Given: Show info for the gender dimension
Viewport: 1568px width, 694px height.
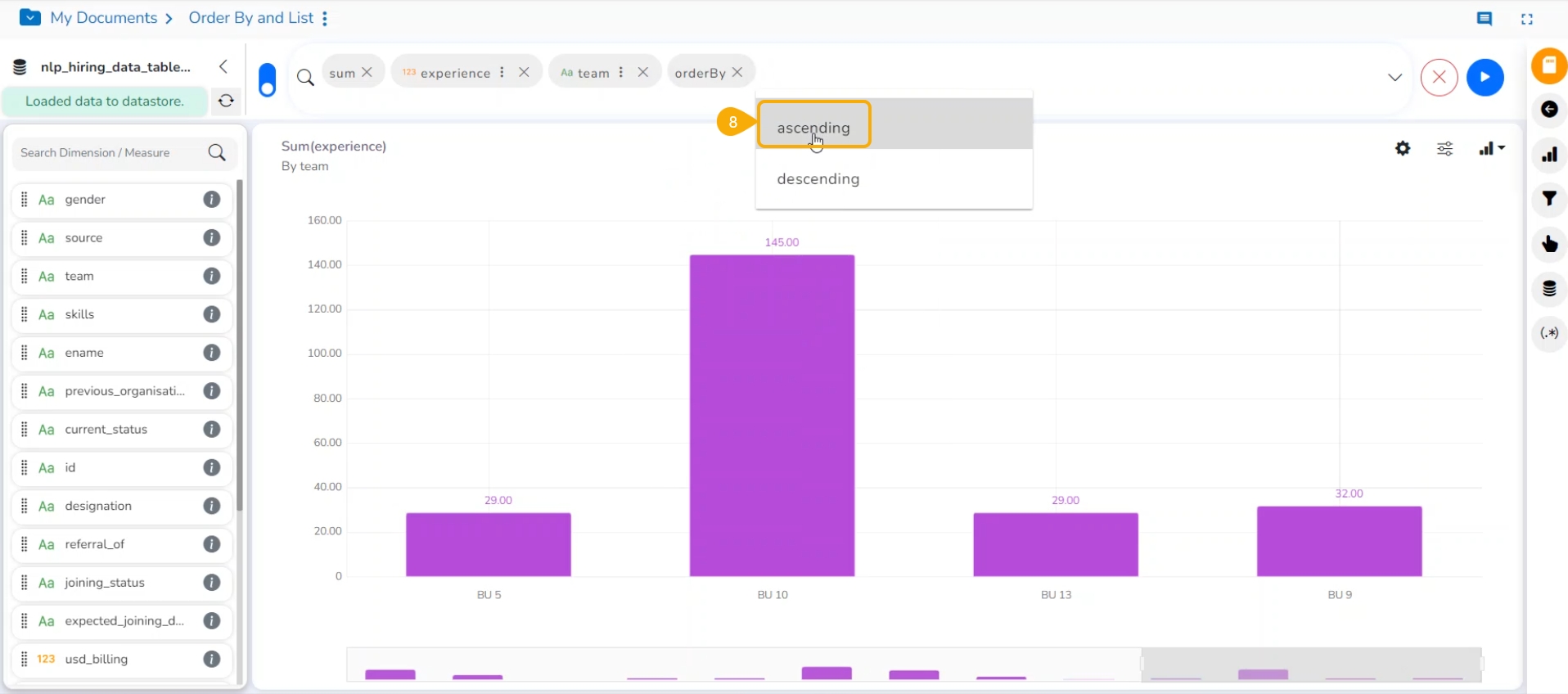Looking at the screenshot, I should (212, 200).
